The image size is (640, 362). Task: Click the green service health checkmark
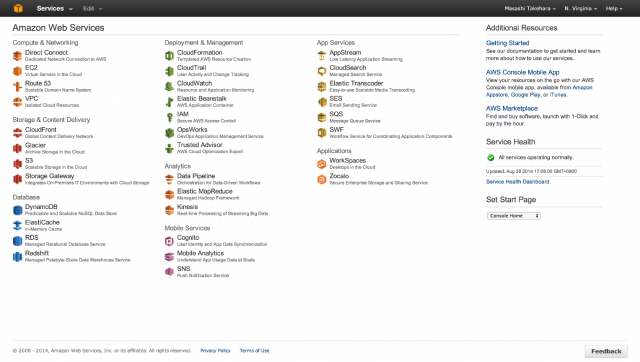tap(491, 158)
